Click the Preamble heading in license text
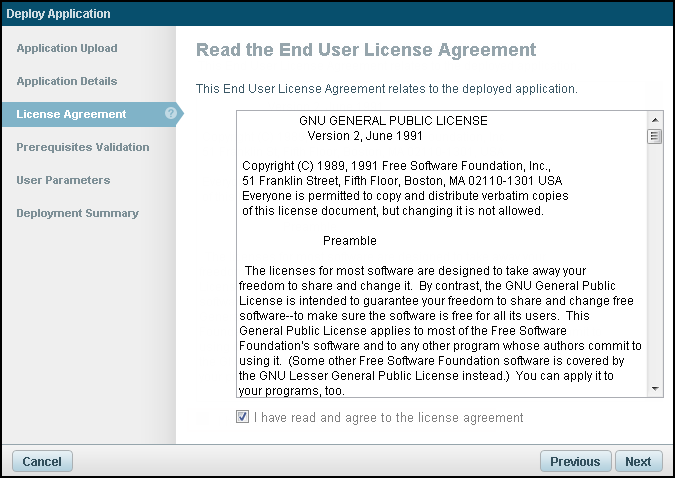The height and width of the screenshot is (478, 675). (350, 241)
